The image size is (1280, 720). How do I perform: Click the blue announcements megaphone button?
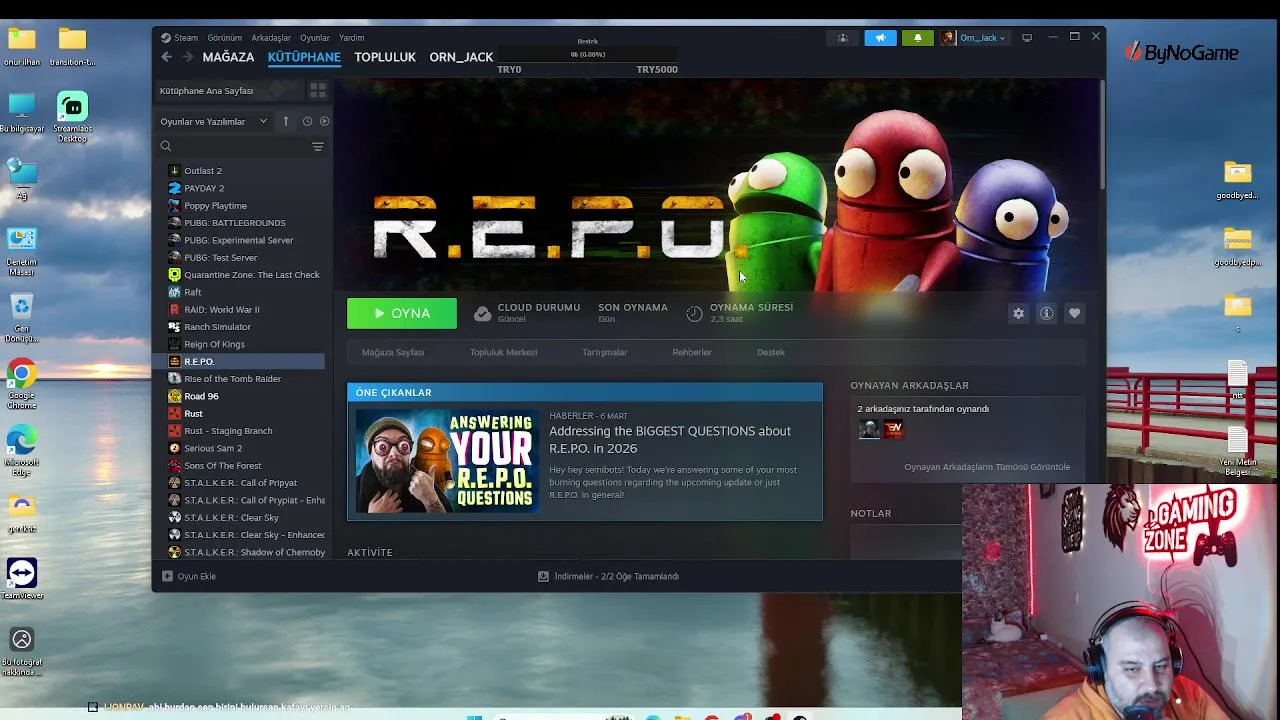(881, 38)
